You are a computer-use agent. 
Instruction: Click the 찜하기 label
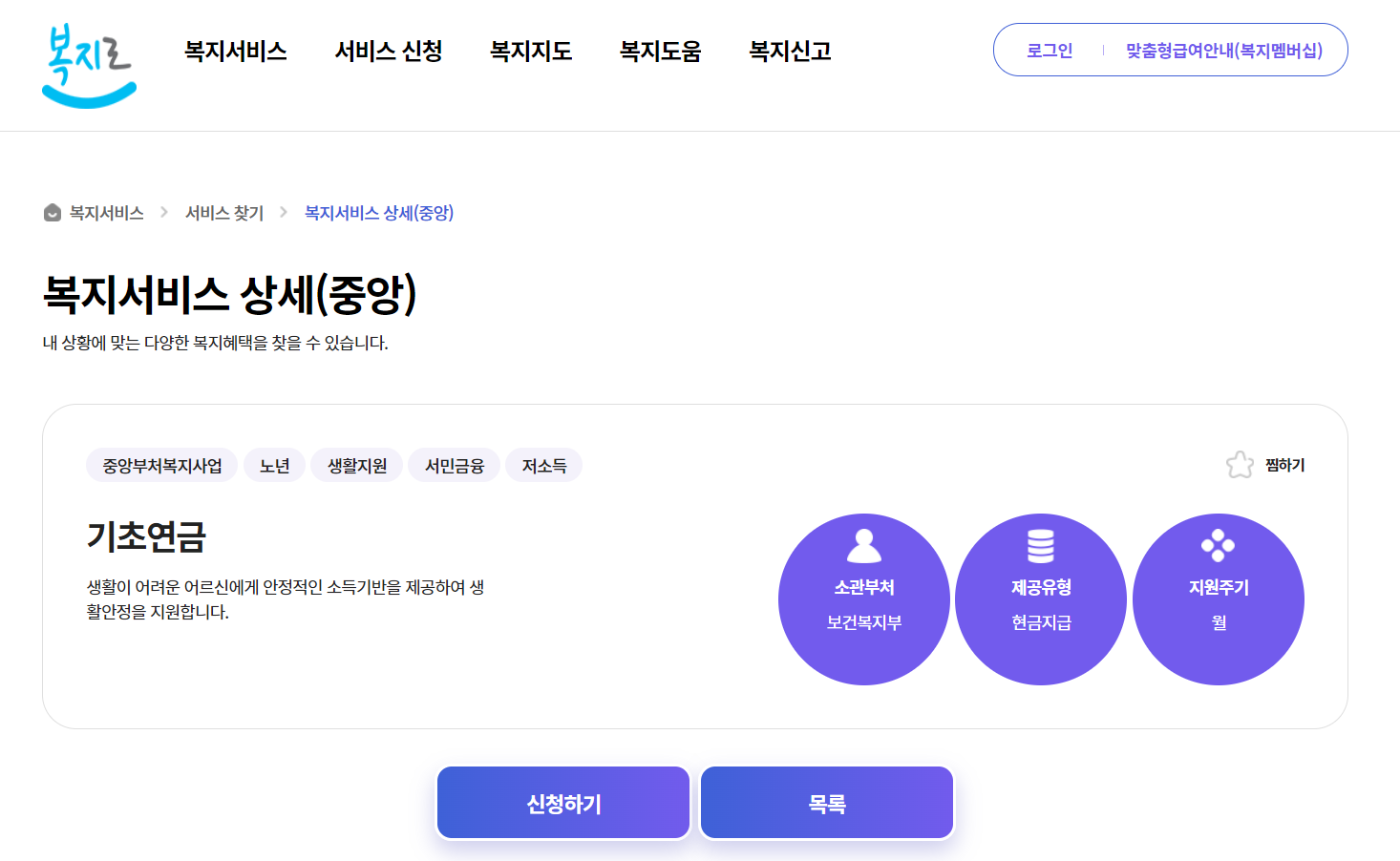coord(1284,465)
